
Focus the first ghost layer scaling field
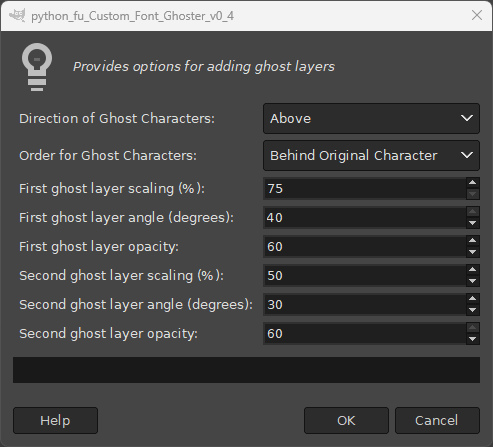point(365,189)
